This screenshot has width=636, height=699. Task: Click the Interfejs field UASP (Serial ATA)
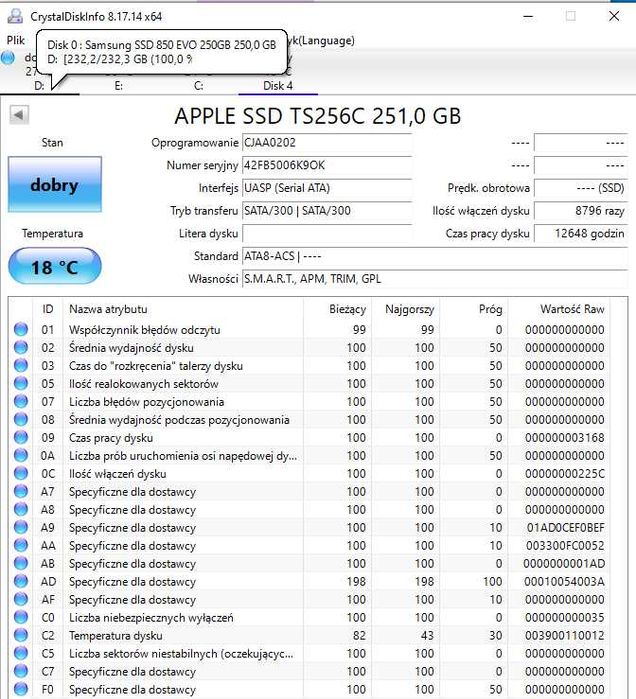coord(327,188)
